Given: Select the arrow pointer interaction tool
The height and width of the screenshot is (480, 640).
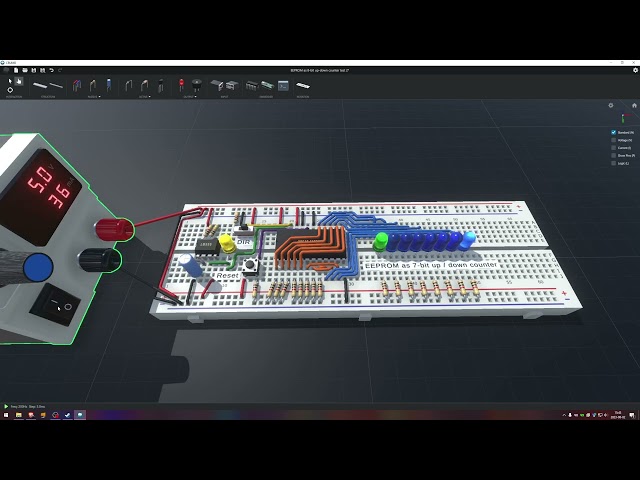Looking at the screenshot, I should [10, 81].
